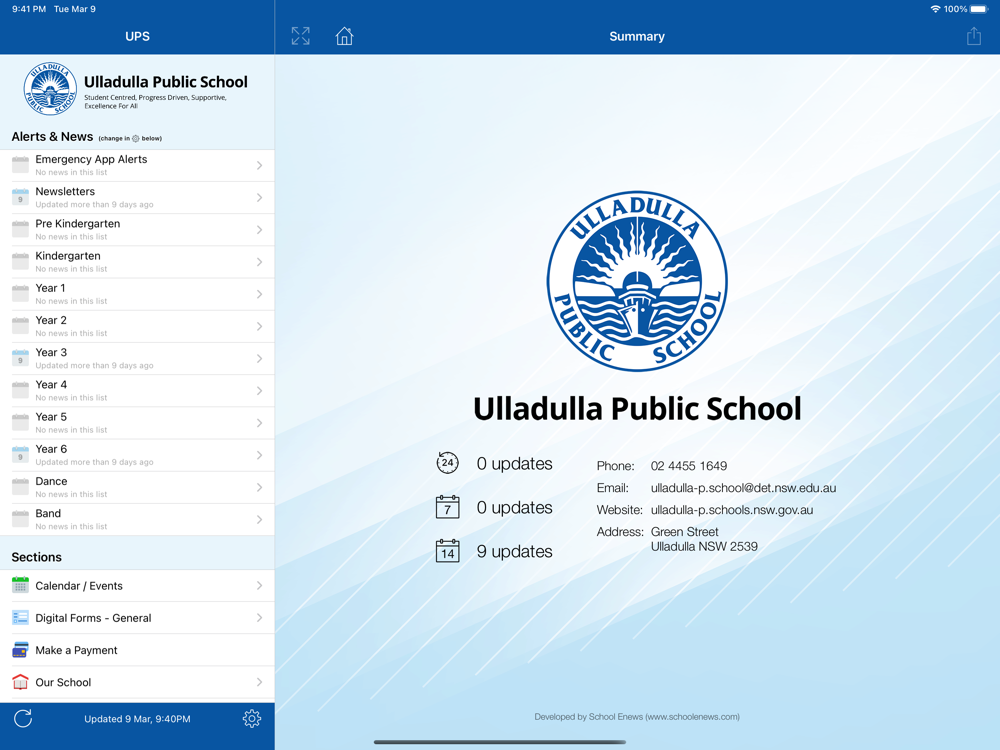Open website ulladulla-p.schools.nsw.gov.au
The height and width of the screenshot is (750, 1000).
pos(732,510)
